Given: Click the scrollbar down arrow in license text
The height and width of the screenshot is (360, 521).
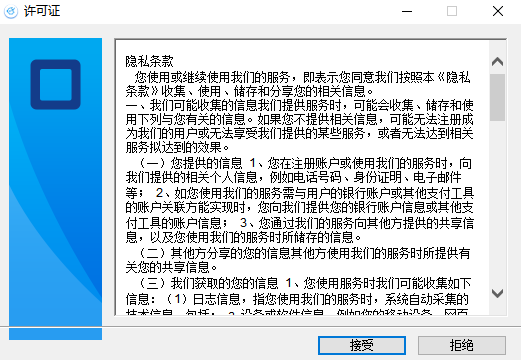Looking at the screenshot, I should (497, 293).
